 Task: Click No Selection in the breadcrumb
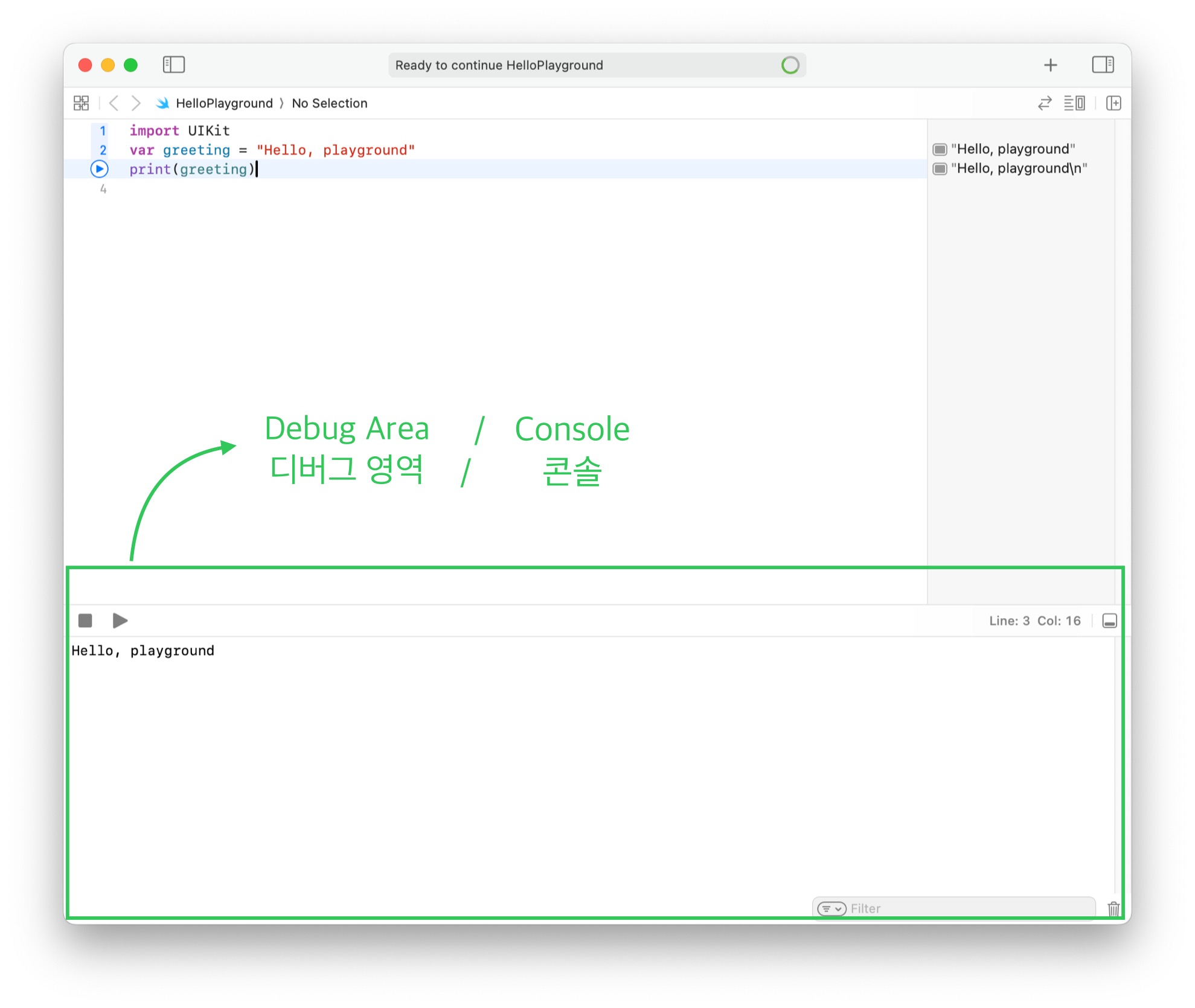tap(329, 103)
